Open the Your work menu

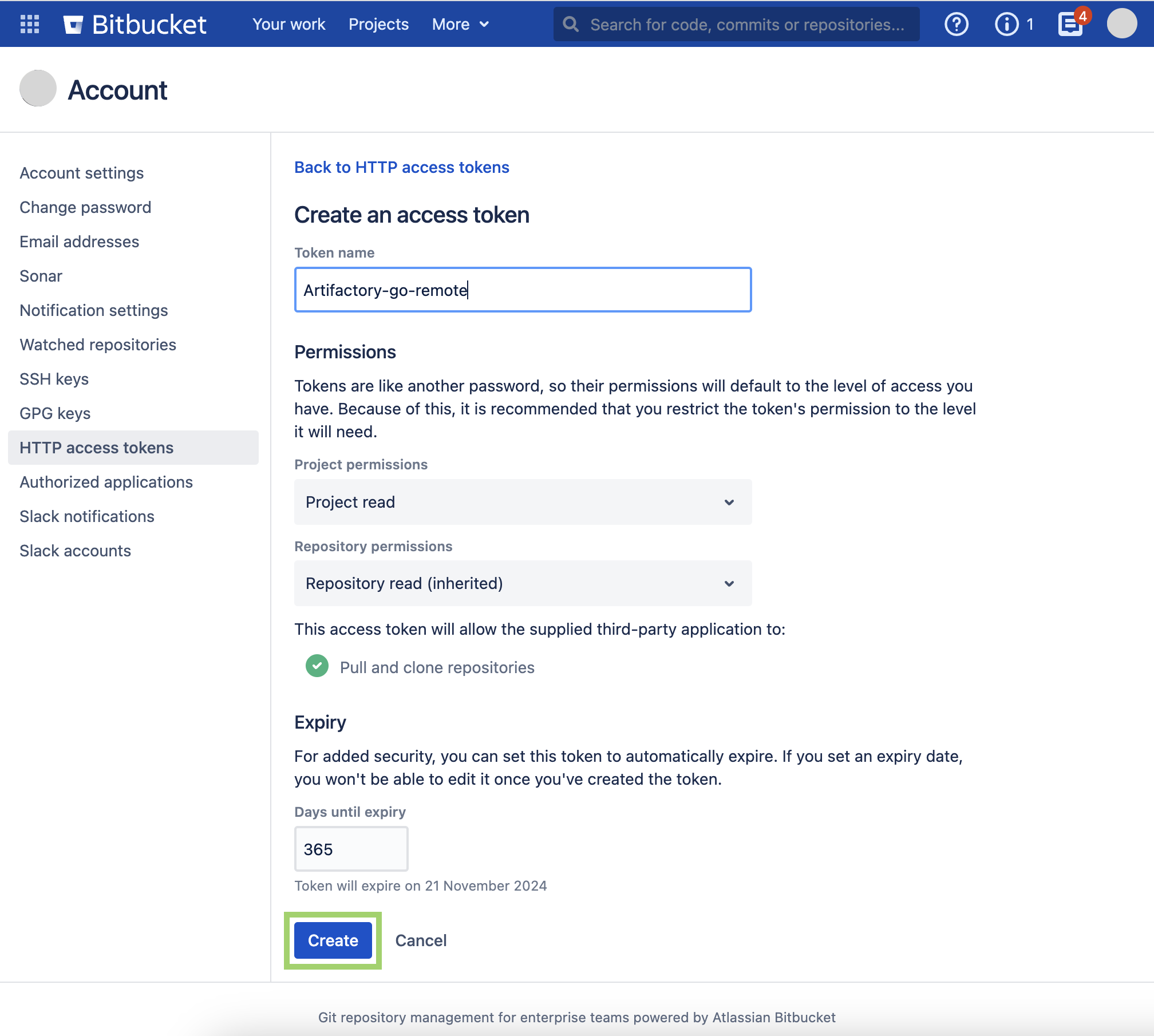288,24
